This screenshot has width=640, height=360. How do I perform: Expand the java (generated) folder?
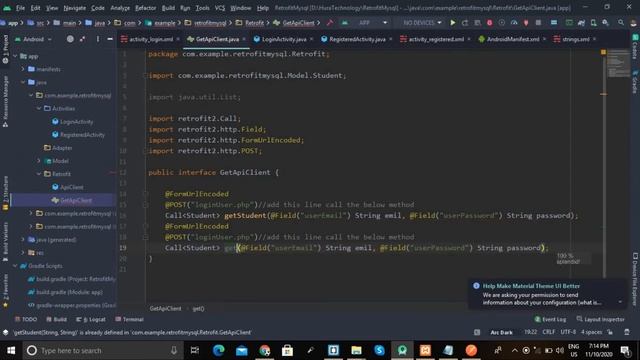pos(23,240)
